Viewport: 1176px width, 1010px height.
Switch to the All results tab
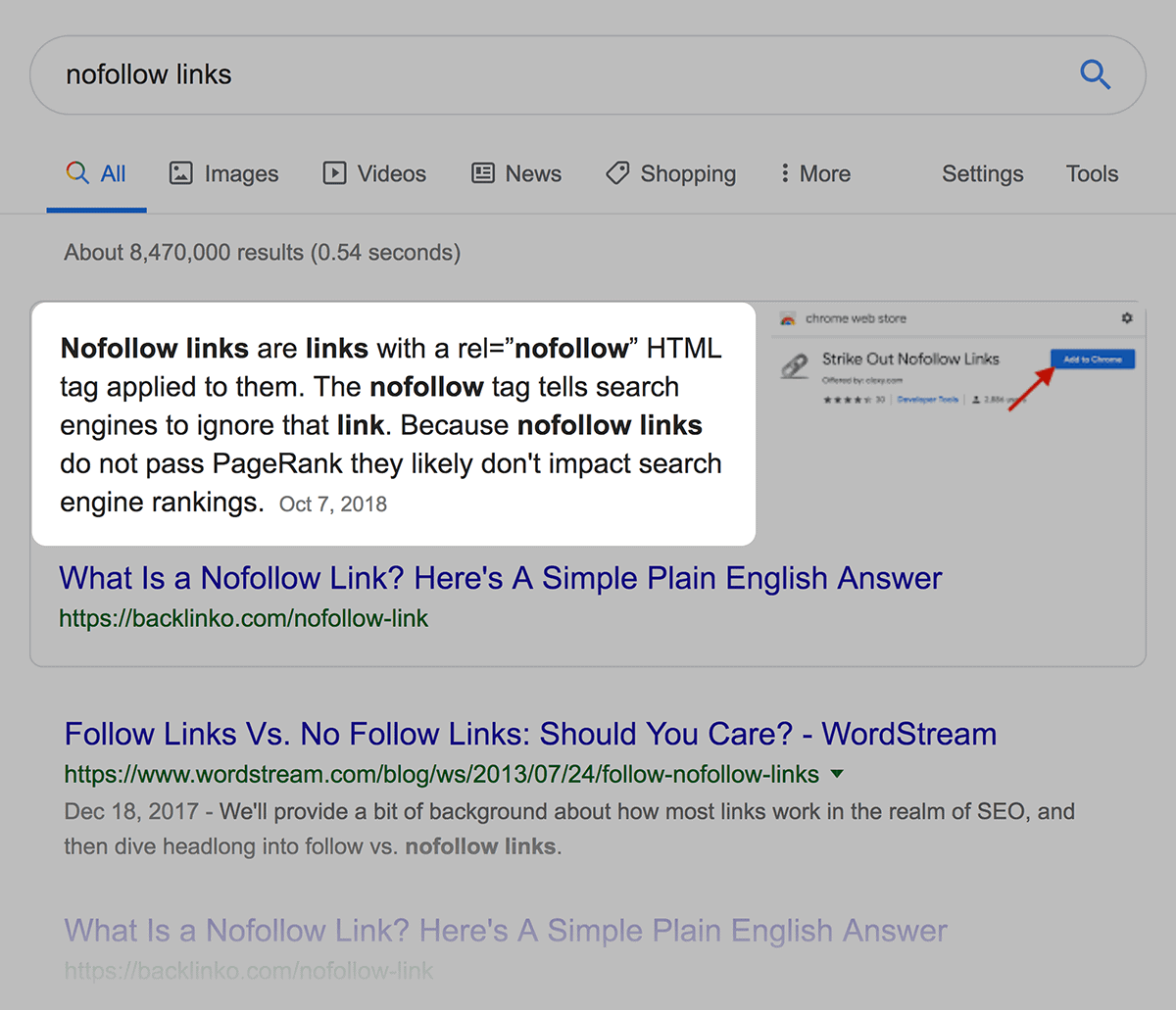tap(110, 173)
